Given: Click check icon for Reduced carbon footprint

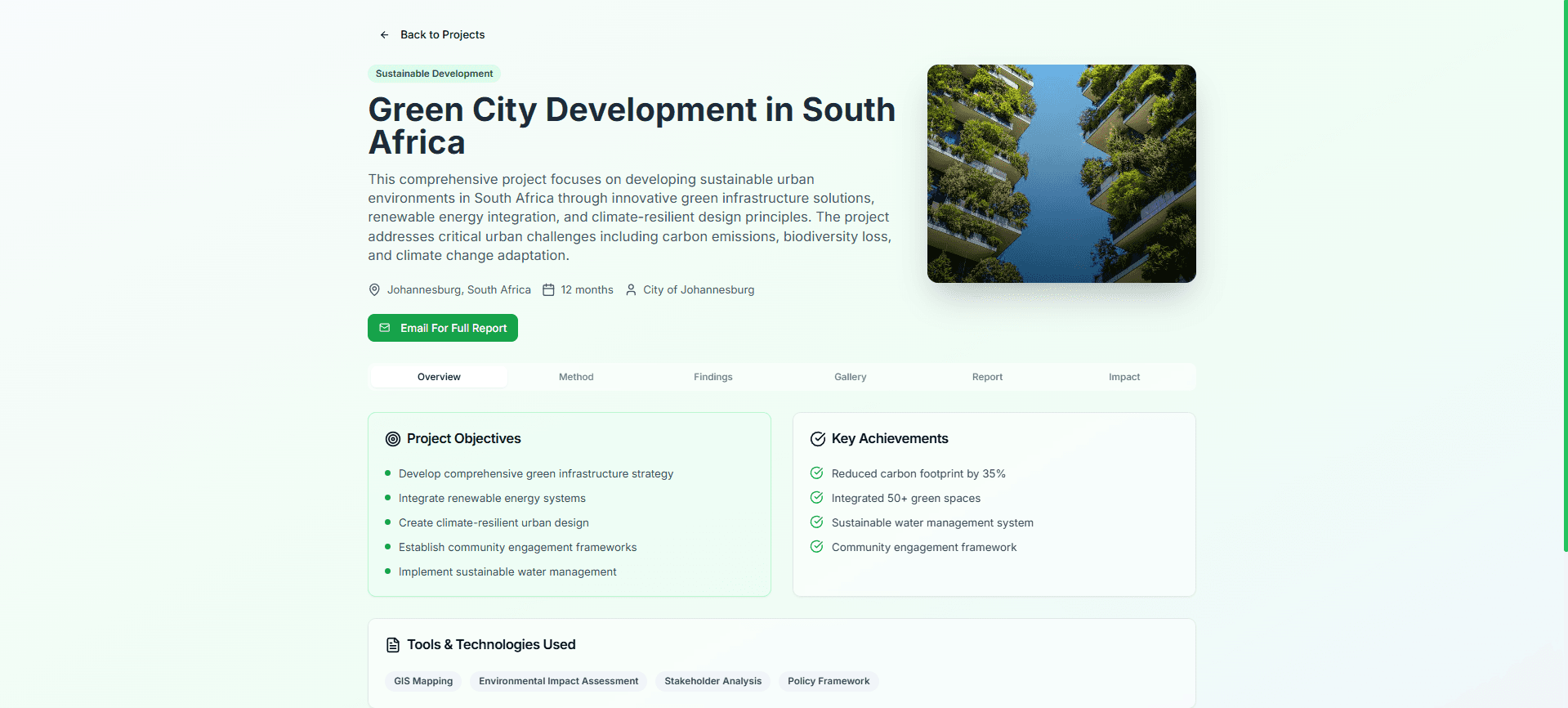Looking at the screenshot, I should tap(816, 473).
